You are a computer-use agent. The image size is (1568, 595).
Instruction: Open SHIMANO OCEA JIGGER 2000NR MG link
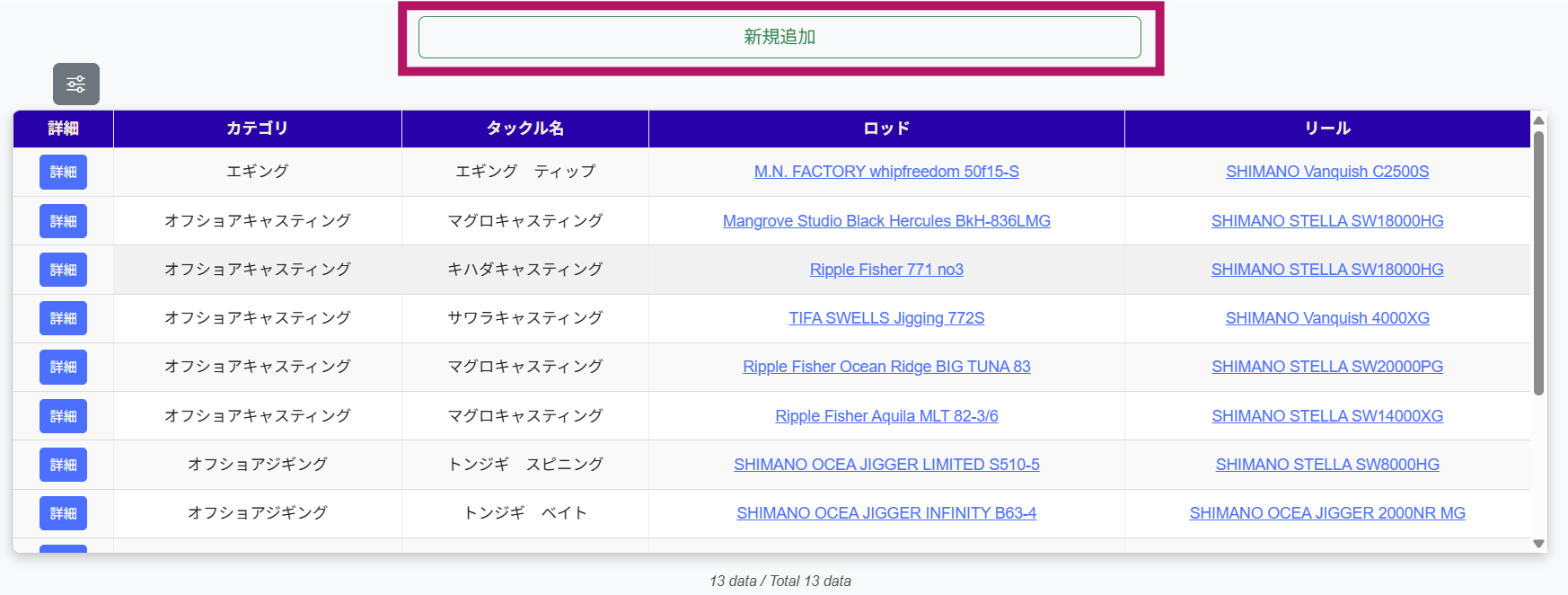[x=1326, y=513]
